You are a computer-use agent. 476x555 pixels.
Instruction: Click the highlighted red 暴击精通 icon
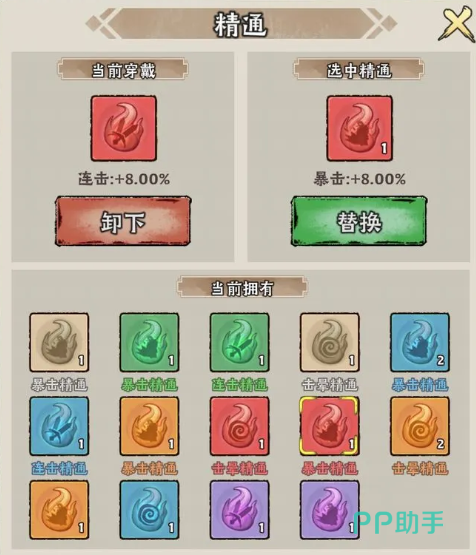pos(329,426)
